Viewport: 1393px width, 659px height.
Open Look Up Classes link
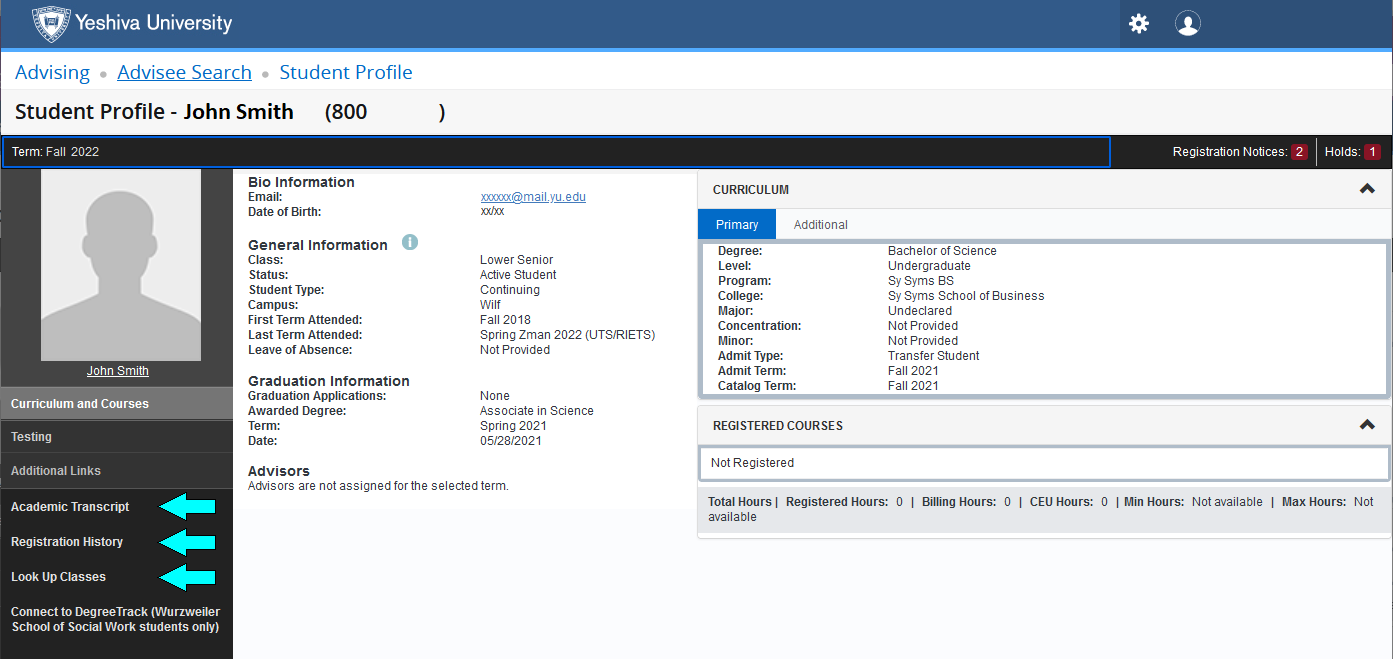[x=58, y=577]
